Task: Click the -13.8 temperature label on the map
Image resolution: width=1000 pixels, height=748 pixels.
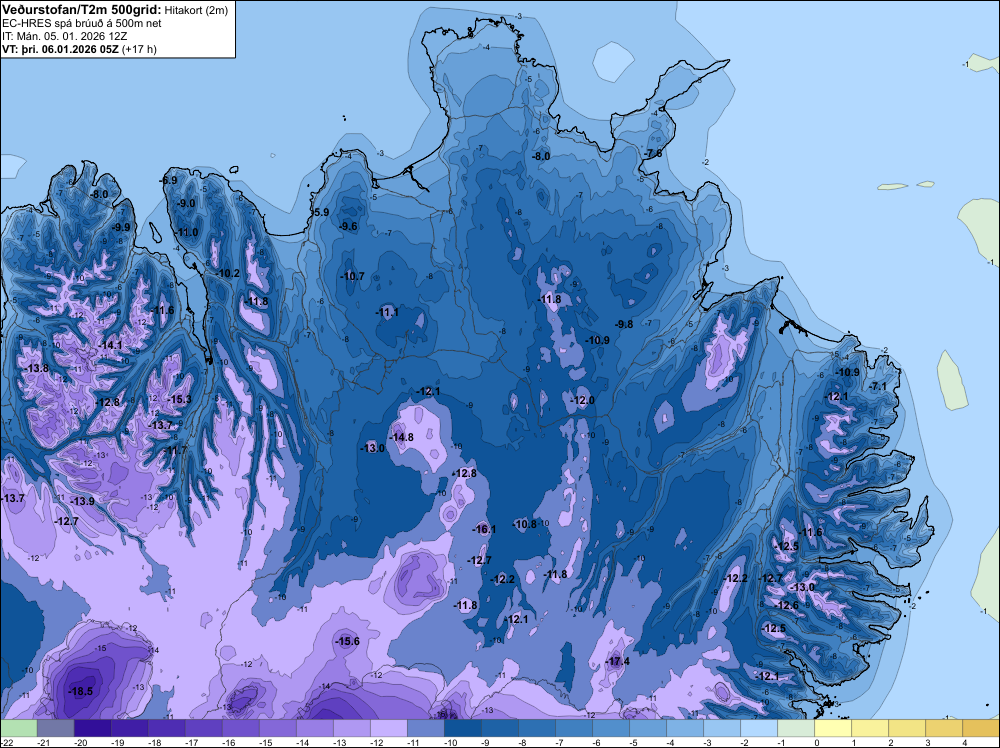Action: pos(36,368)
